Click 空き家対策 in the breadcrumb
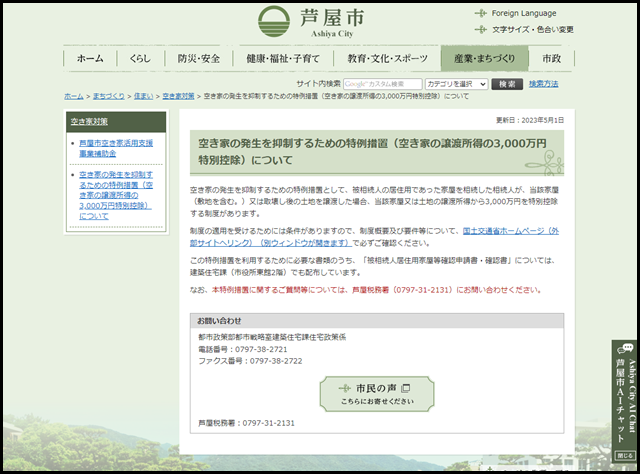Screen dimensions: 640x474 [178, 96]
